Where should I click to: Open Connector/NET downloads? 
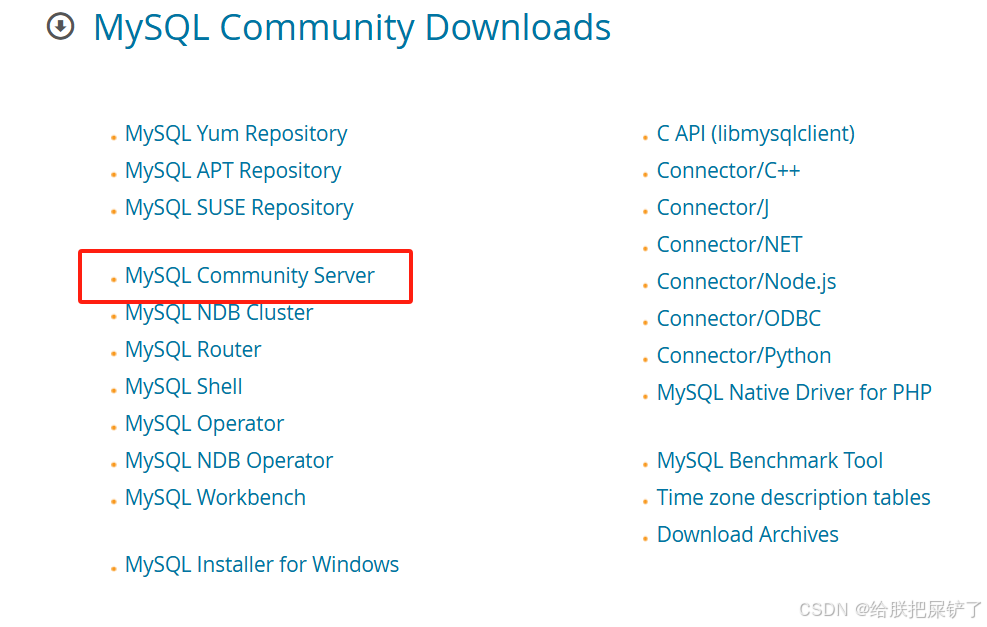pyautogui.click(x=730, y=244)
